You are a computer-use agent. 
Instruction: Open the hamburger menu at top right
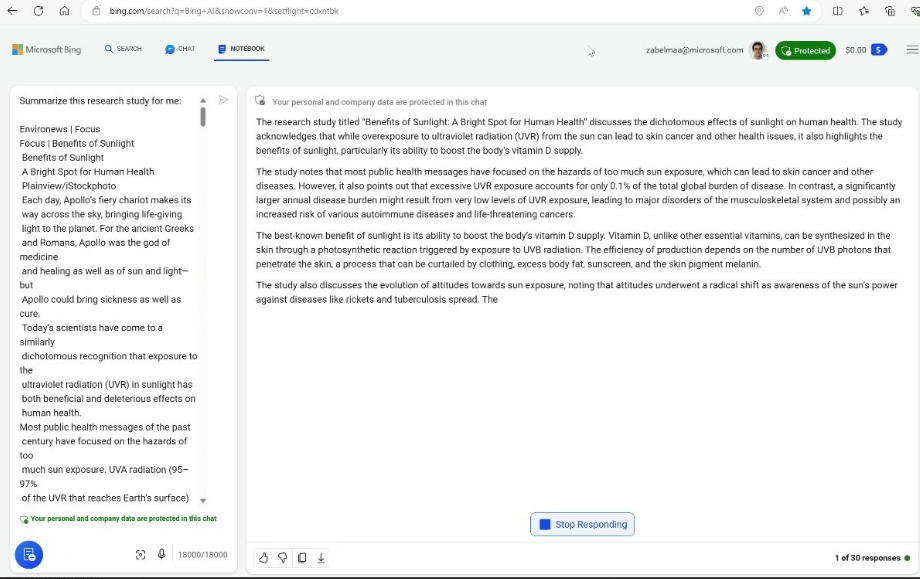911,49
